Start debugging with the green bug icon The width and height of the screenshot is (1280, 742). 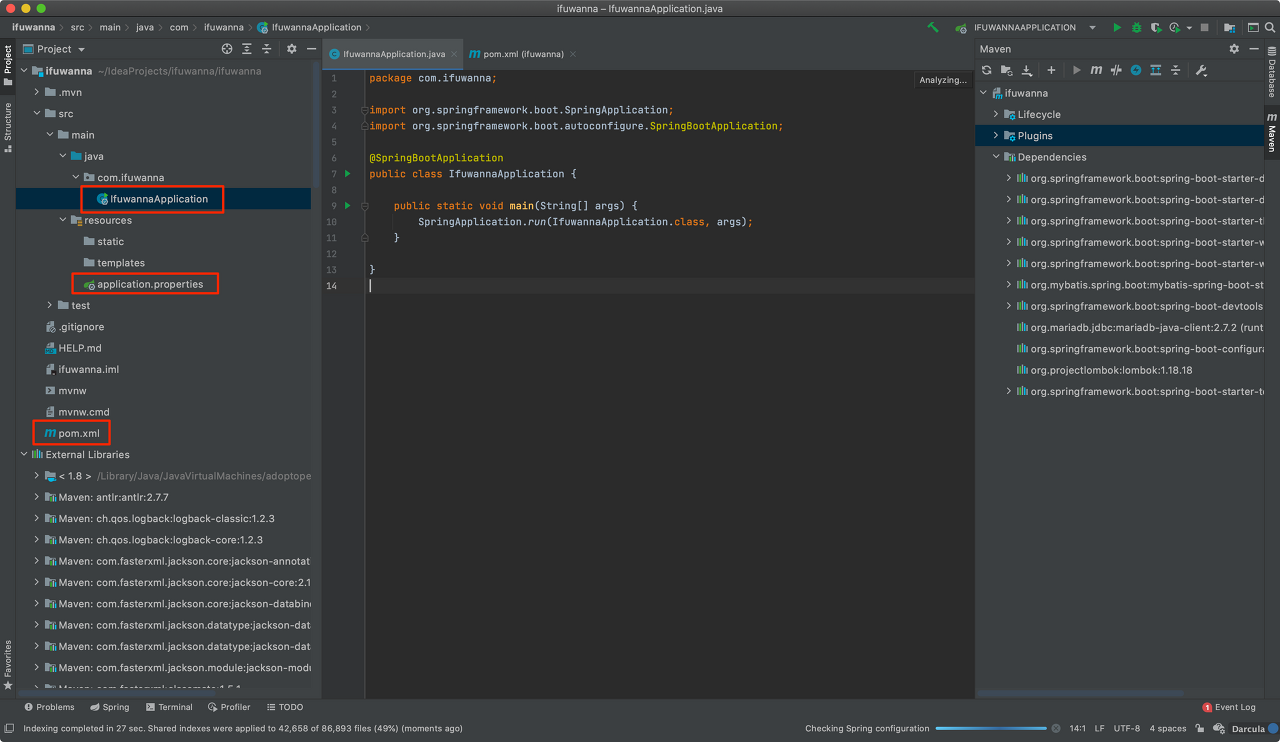point(1136,28)
